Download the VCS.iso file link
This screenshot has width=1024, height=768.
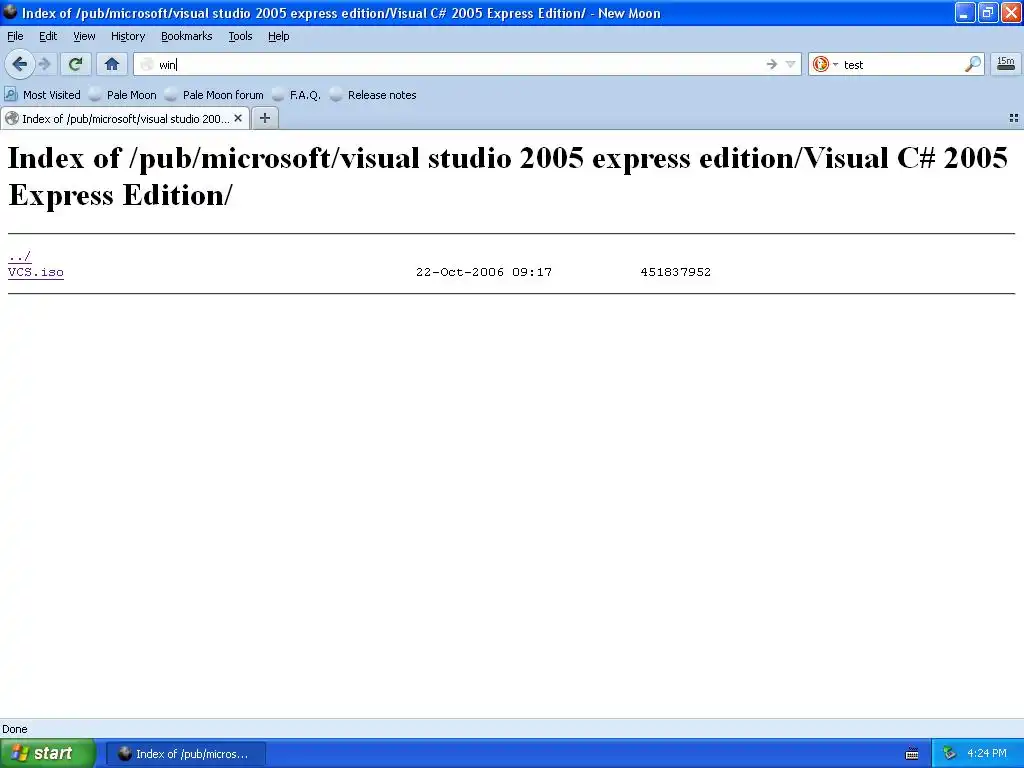[36, 272]
